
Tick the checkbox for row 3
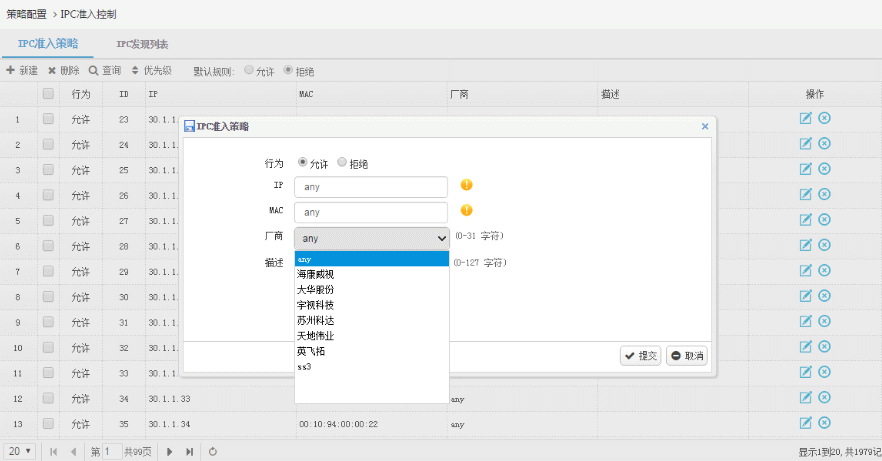coord(48,170)
